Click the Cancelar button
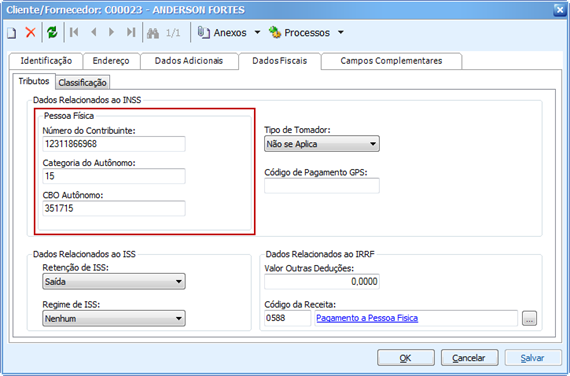This screenshot has height=376, width=570. [x=469, y=358]
